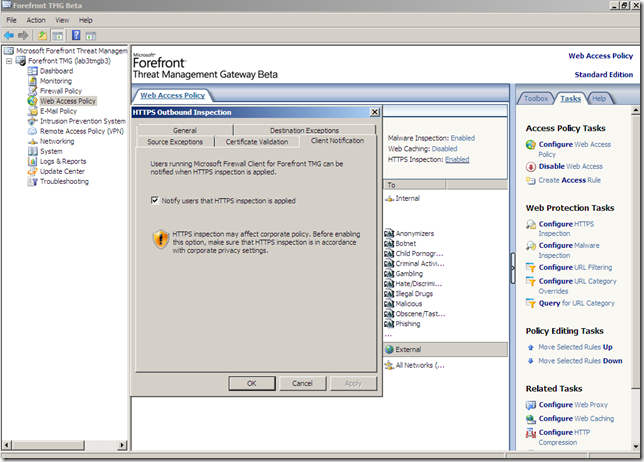644x462 pixels.
Task: Click the Configure URL Filtering funnel icon
Action: coord(531,268)
